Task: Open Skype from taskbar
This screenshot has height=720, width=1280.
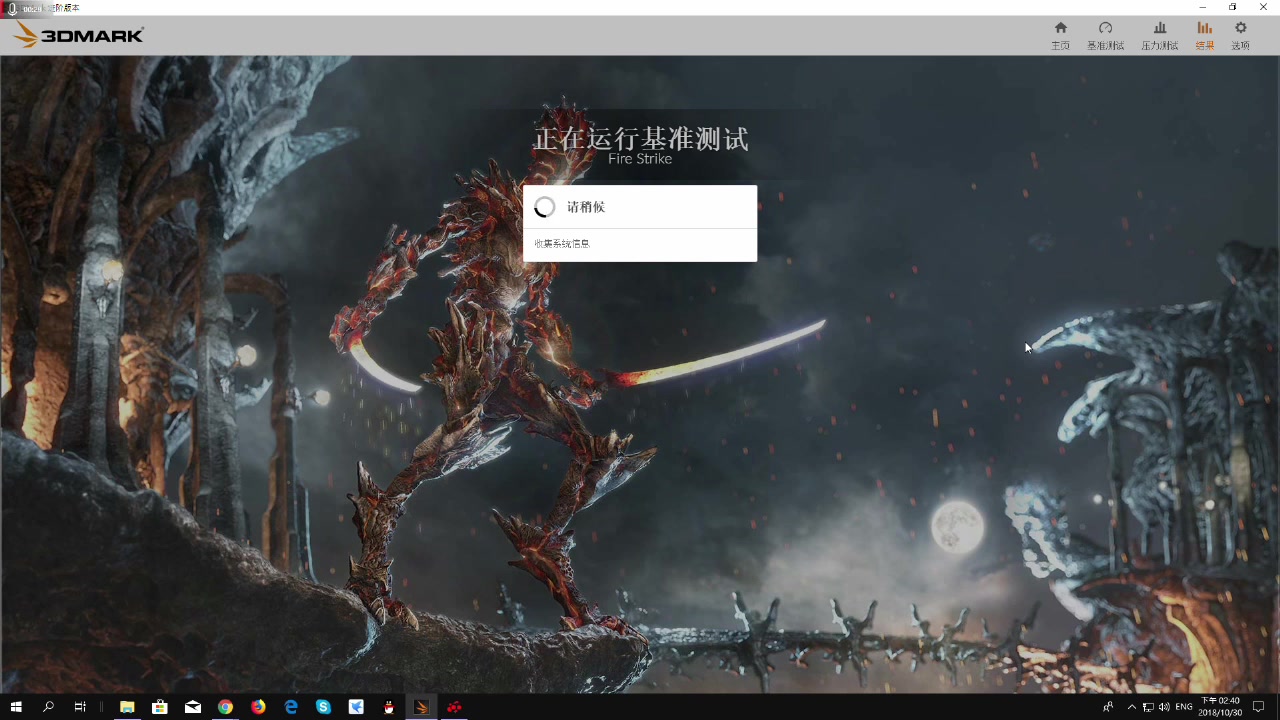Action: click(323, 707)
